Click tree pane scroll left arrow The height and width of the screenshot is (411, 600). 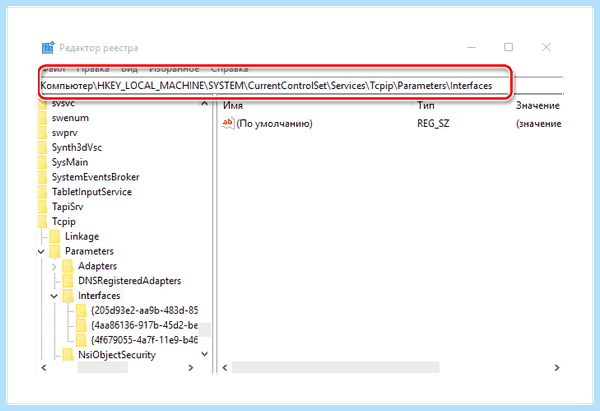point(44,368)
